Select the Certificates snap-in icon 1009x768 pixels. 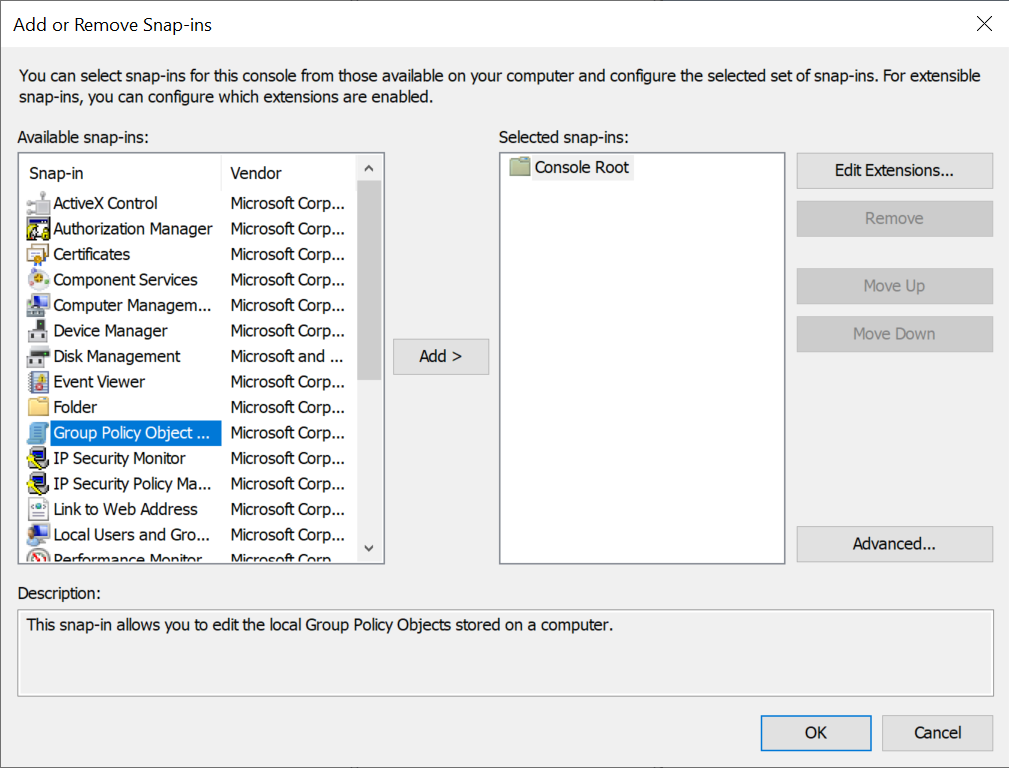(x=38, y=254)
